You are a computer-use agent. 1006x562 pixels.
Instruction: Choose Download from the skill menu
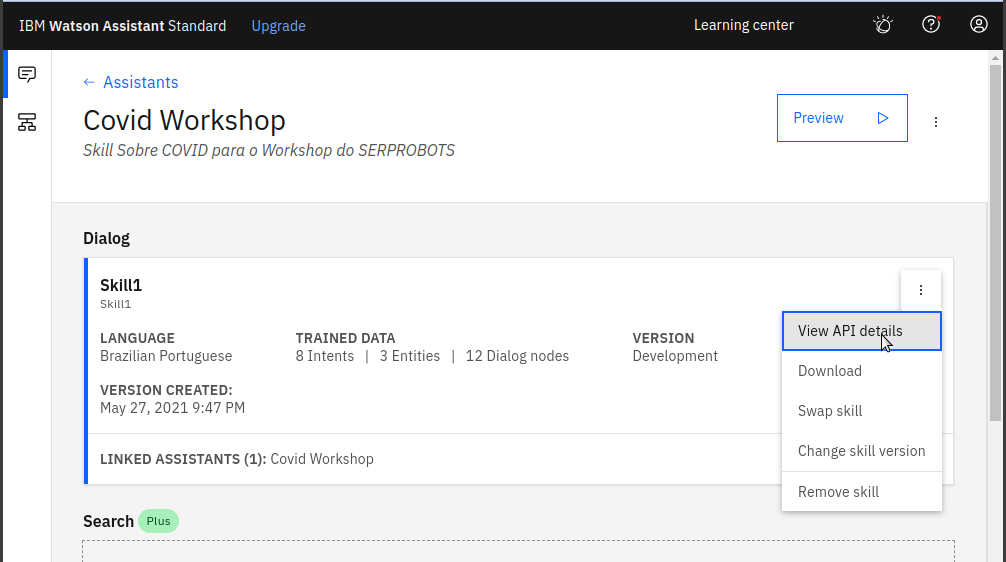point(862,371)
